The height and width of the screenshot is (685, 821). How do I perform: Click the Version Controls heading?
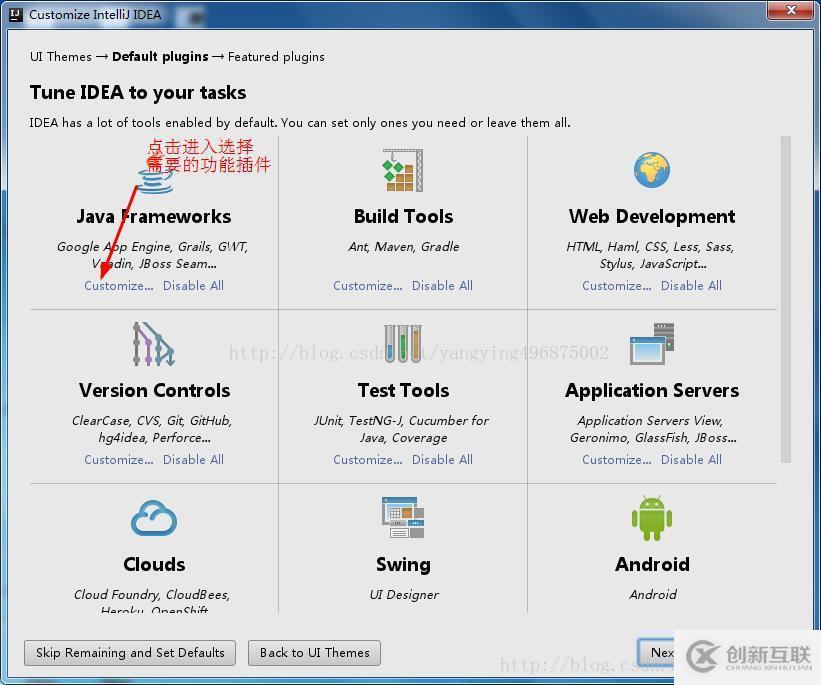pyautogui.click(x=154, y=391)
